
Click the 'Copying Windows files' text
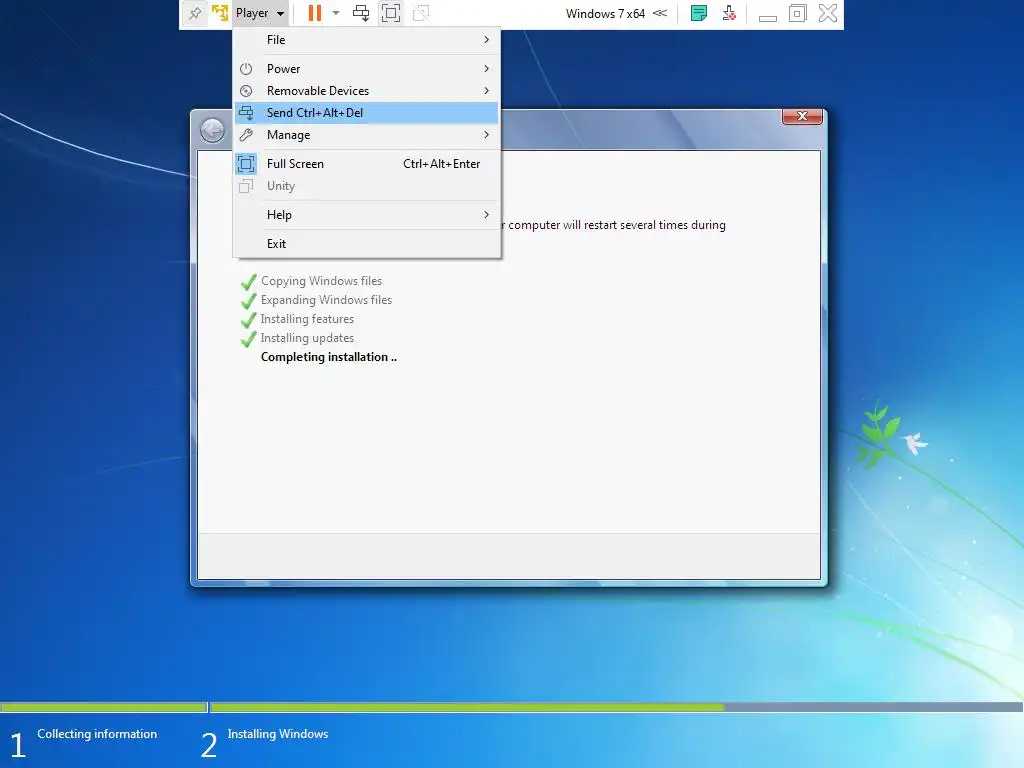pyautogui.click(x=321, y=281)
